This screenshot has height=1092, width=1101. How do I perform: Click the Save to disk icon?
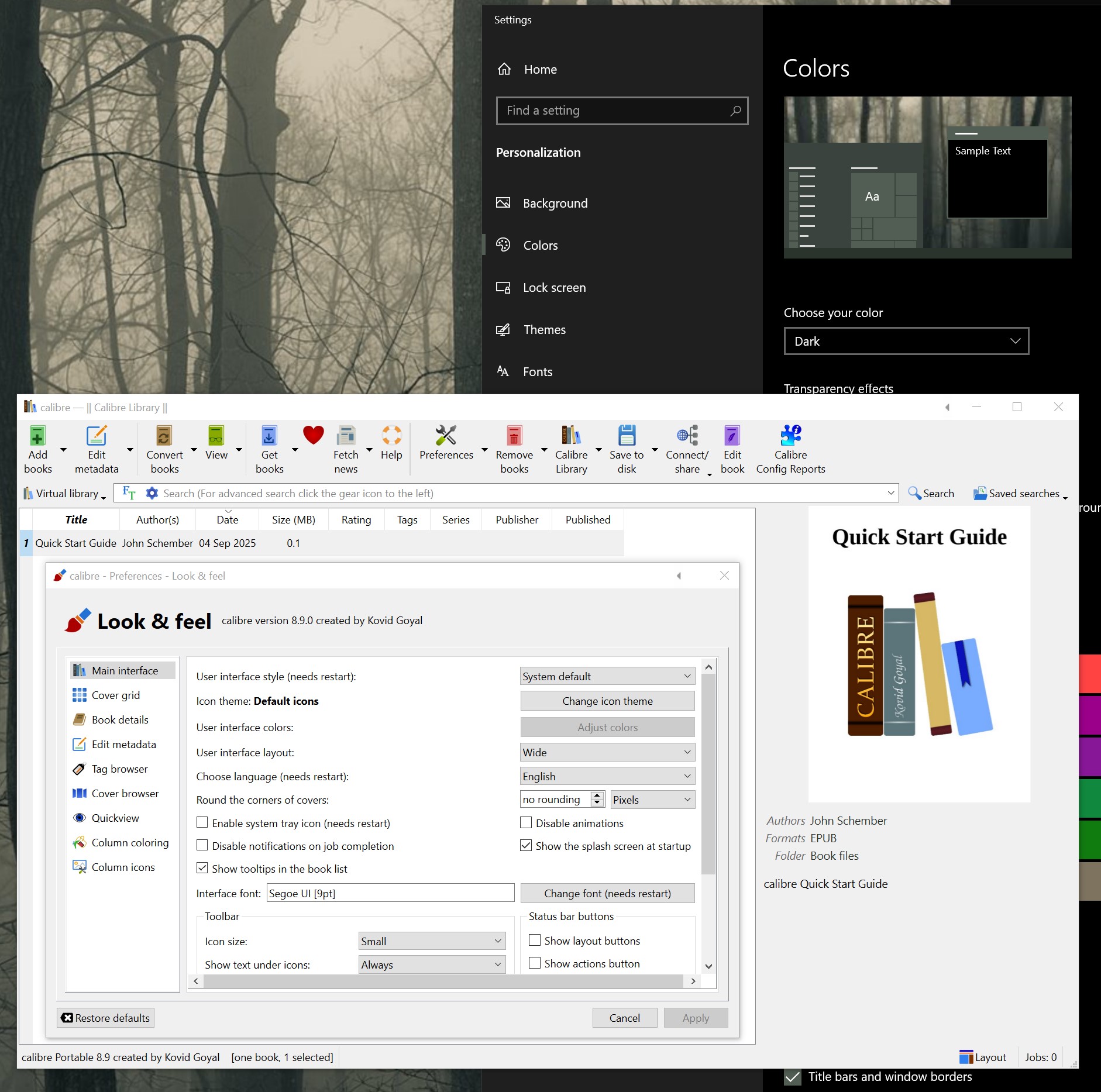(x=627, y=436)
